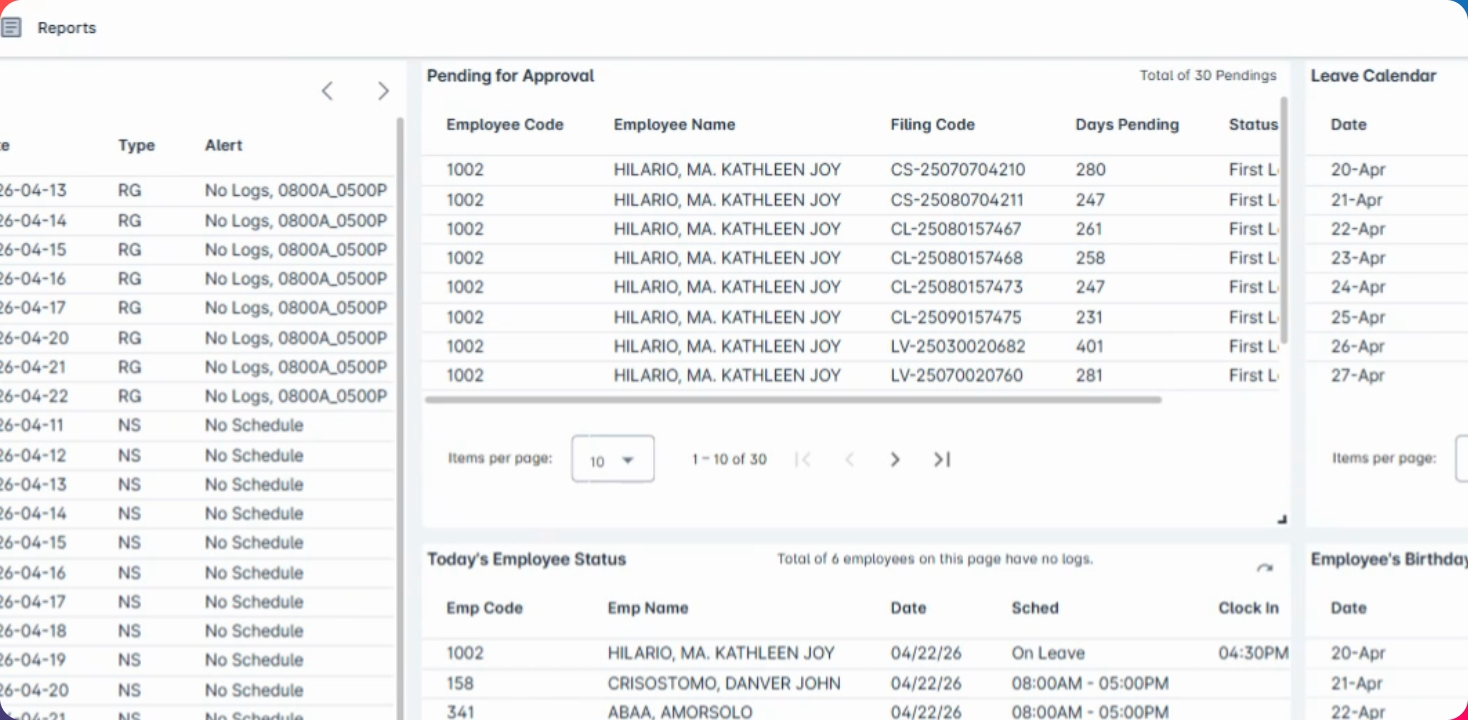1468x720 pixels.
Task: Click the Date header in Leave Calendar
Action: tap(1348, 125)
